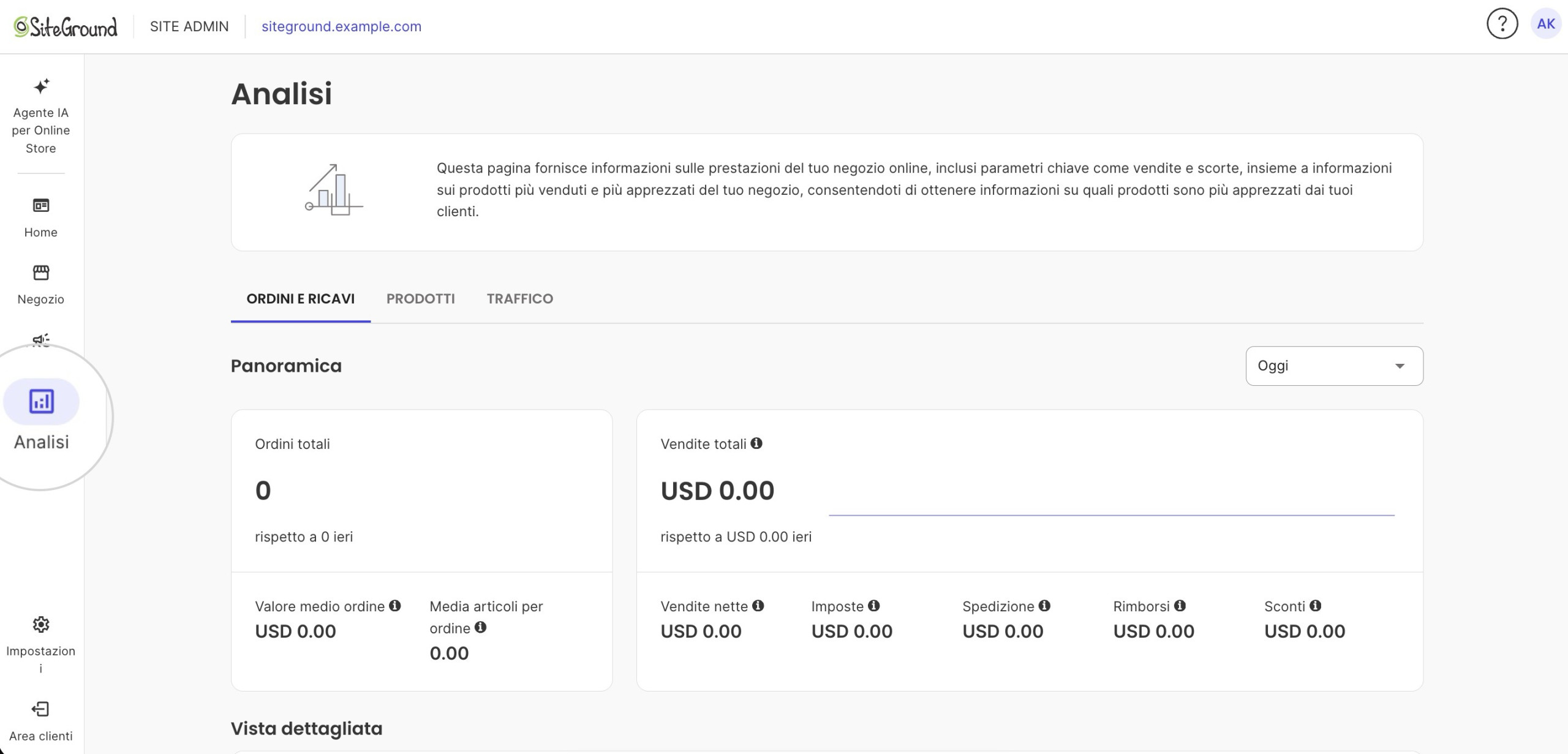1568x754 pixels.
Task: Click the Ordini totali label
Action: point(292,444)
